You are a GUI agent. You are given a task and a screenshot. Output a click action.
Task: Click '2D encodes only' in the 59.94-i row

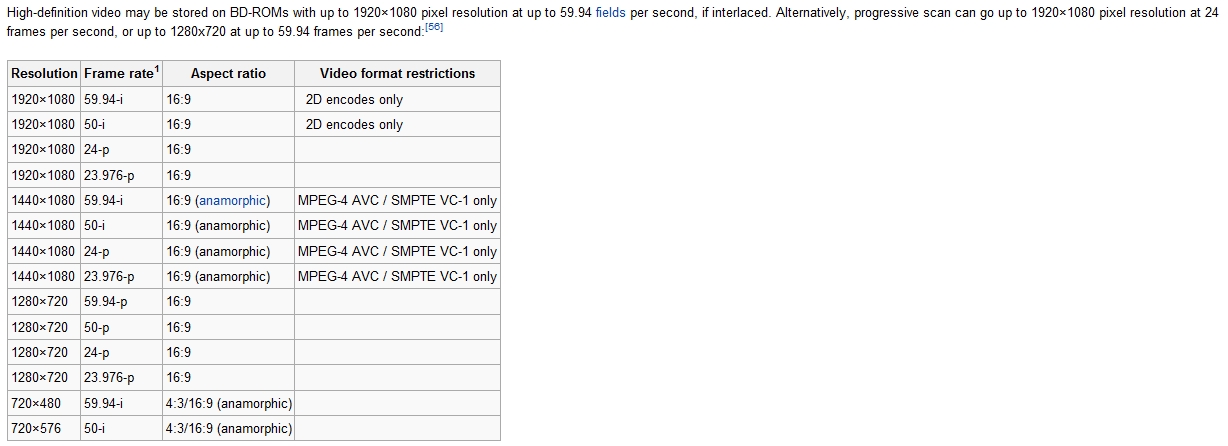click(x=354, y=99)
